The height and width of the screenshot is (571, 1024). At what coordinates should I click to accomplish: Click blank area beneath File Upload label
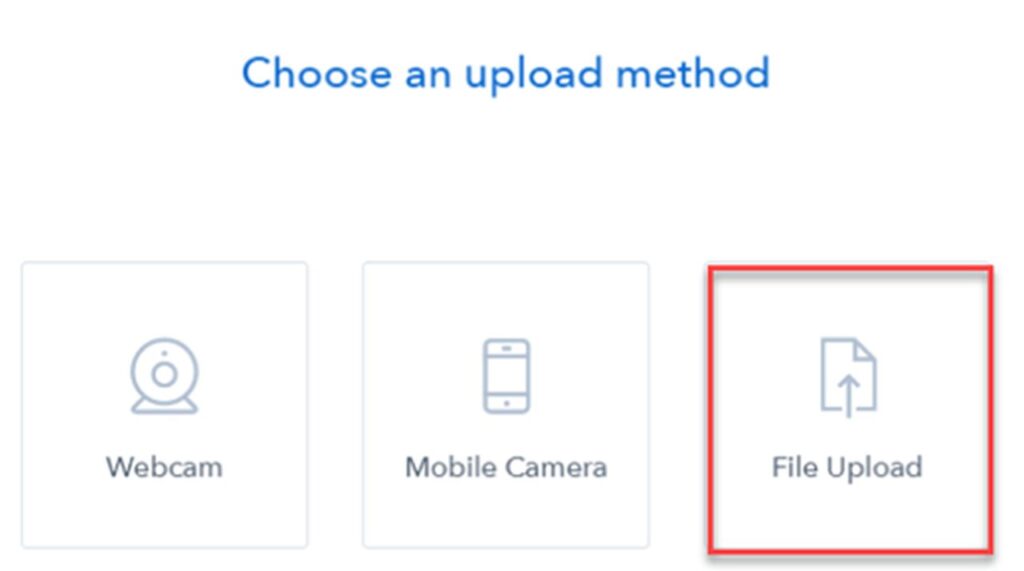click(850, 517)
